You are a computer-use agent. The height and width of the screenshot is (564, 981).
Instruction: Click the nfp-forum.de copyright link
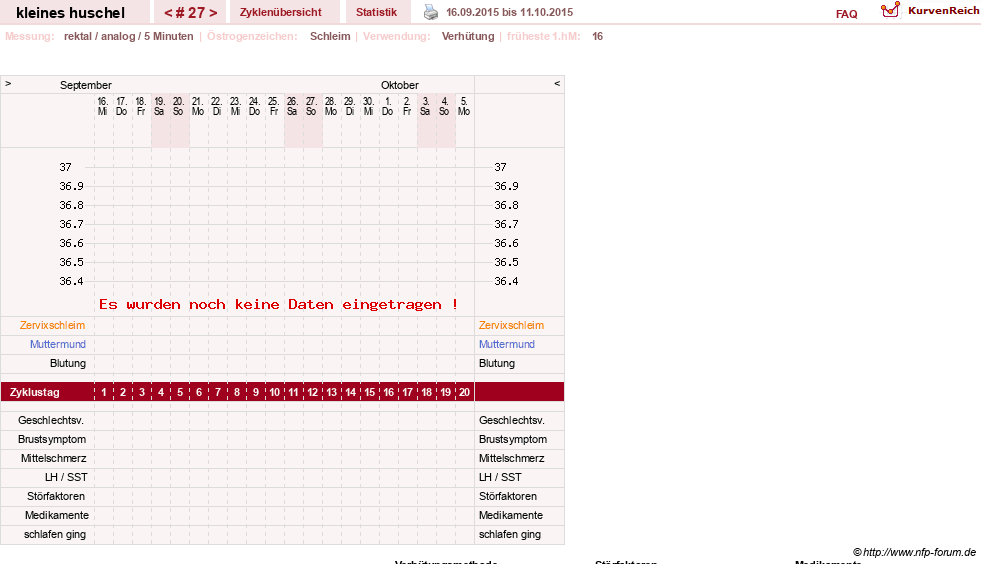[x=914, y=552]
